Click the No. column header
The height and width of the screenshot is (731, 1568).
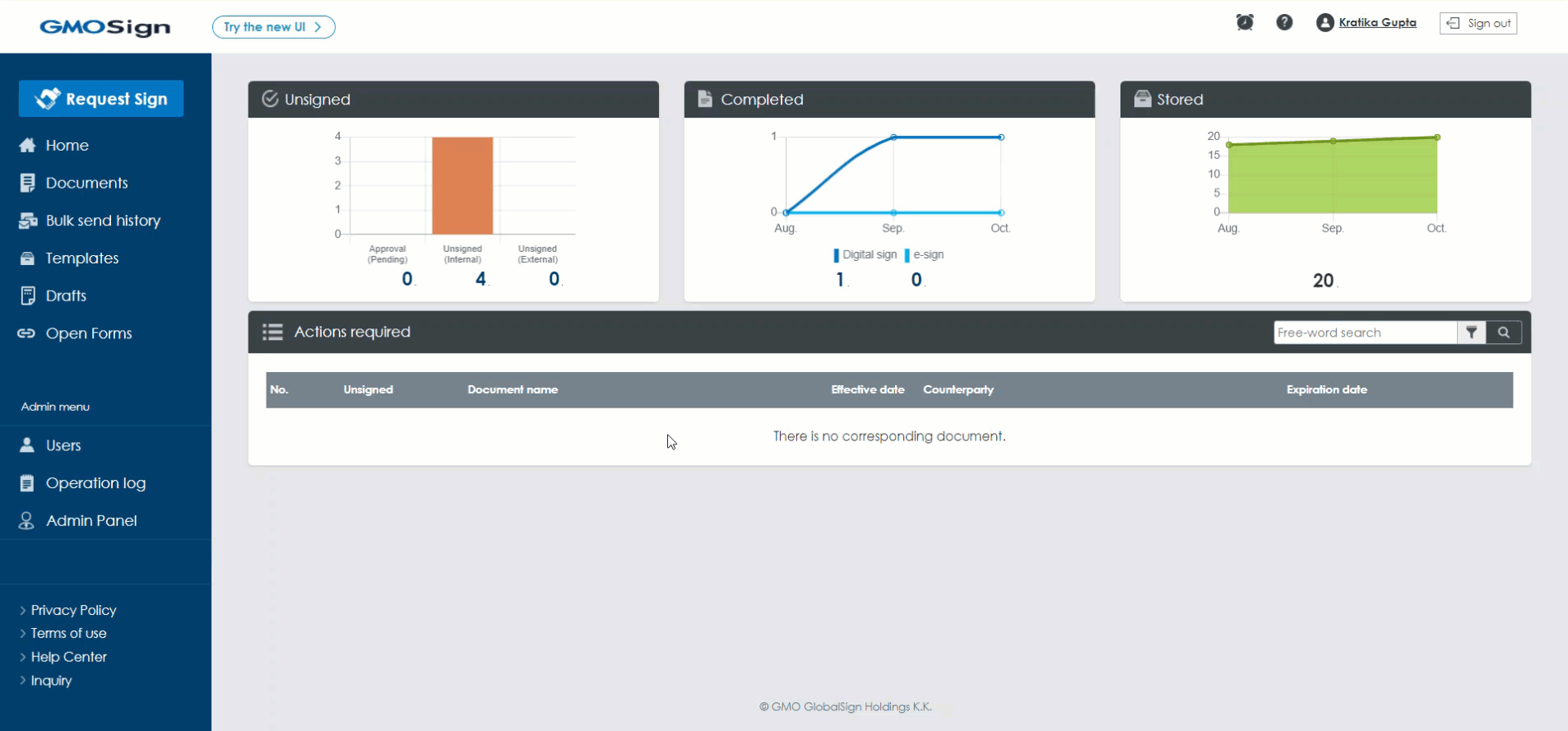coord(279,389)
